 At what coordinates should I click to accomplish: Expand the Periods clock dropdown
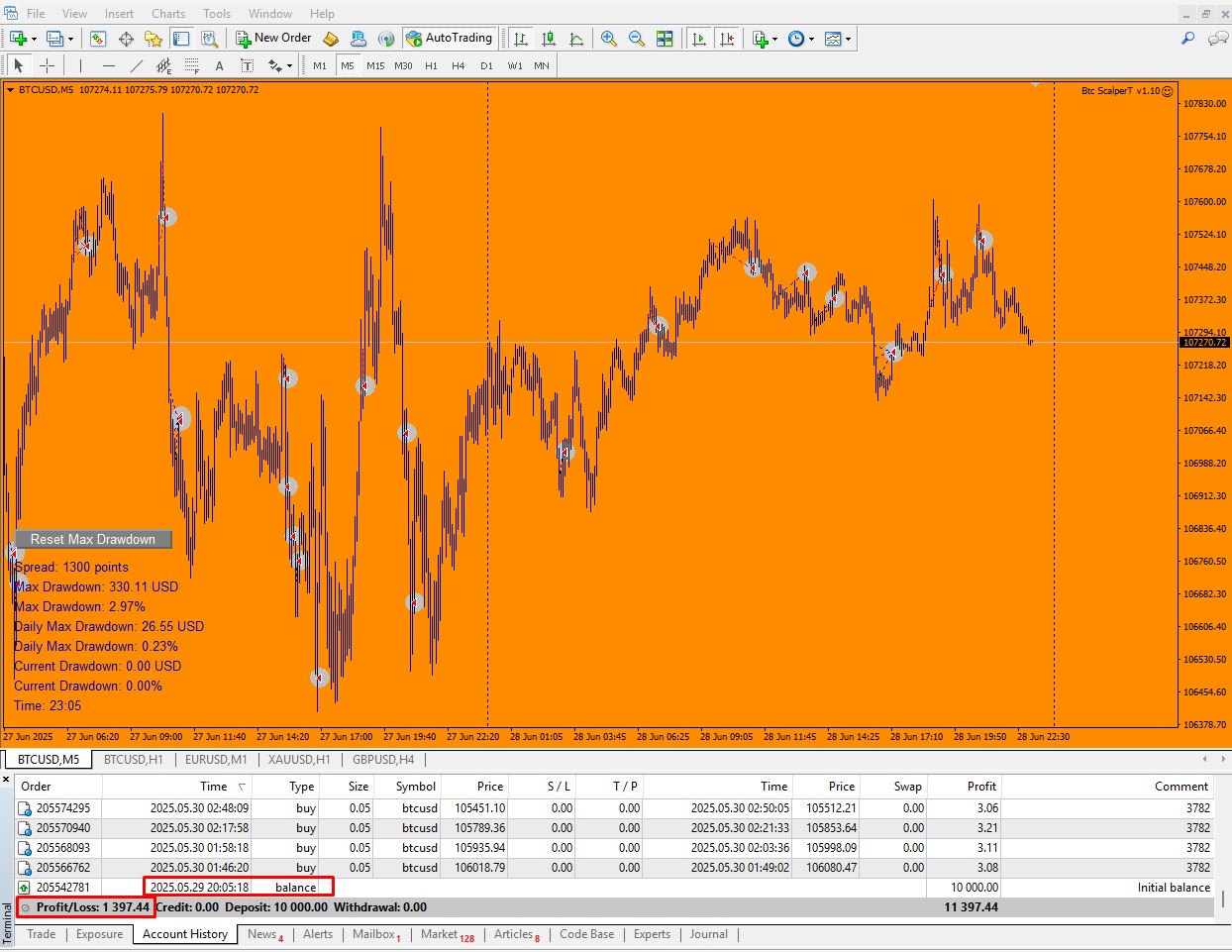coord(811,40)
